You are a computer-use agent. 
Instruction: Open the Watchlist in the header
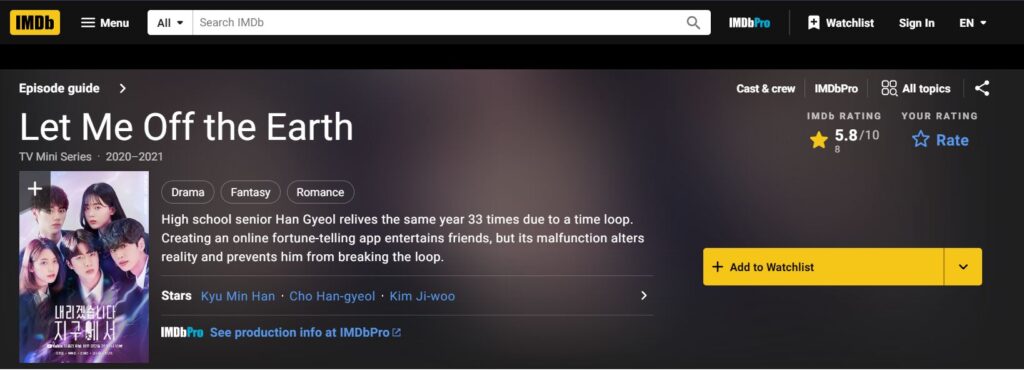coord(840,23)
